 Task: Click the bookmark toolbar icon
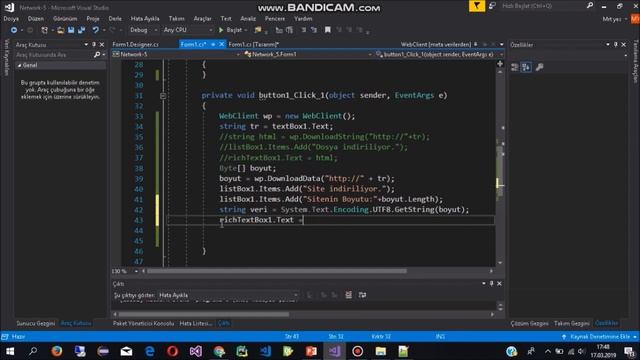coord(327,30)
